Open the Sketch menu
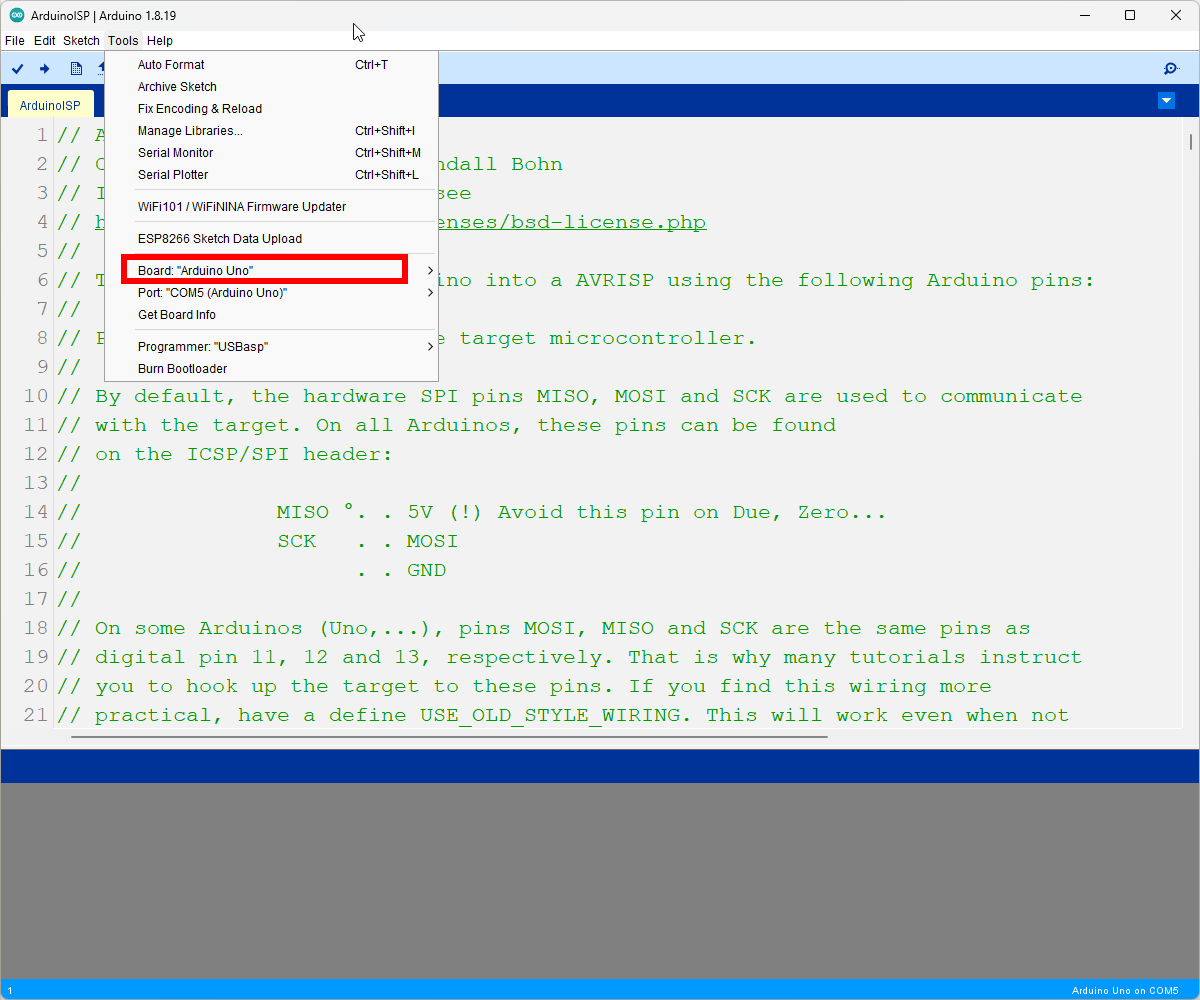The image size is (1200, 1000). (x=81, y=40)
